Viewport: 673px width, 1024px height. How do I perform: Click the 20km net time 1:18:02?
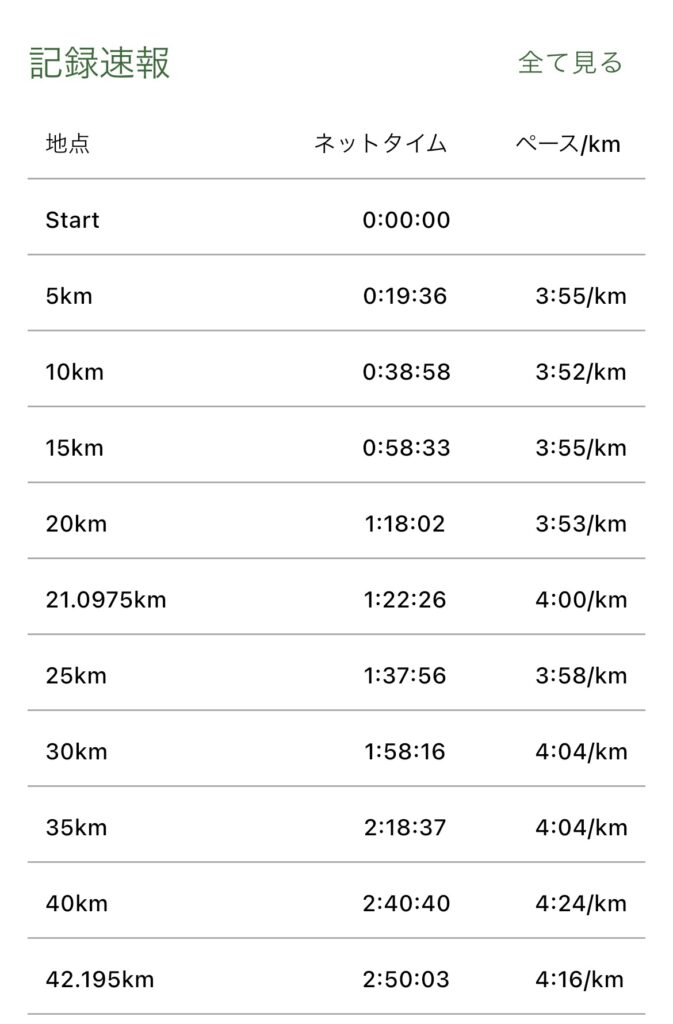coord(405,524)
